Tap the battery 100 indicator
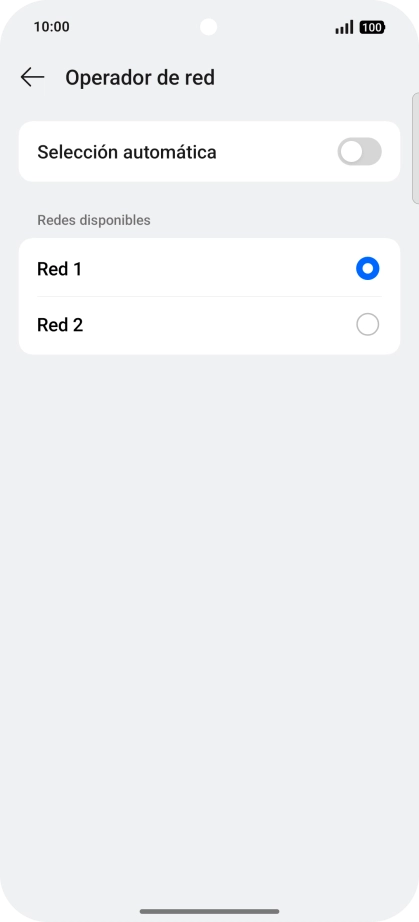 pos(372,27)
